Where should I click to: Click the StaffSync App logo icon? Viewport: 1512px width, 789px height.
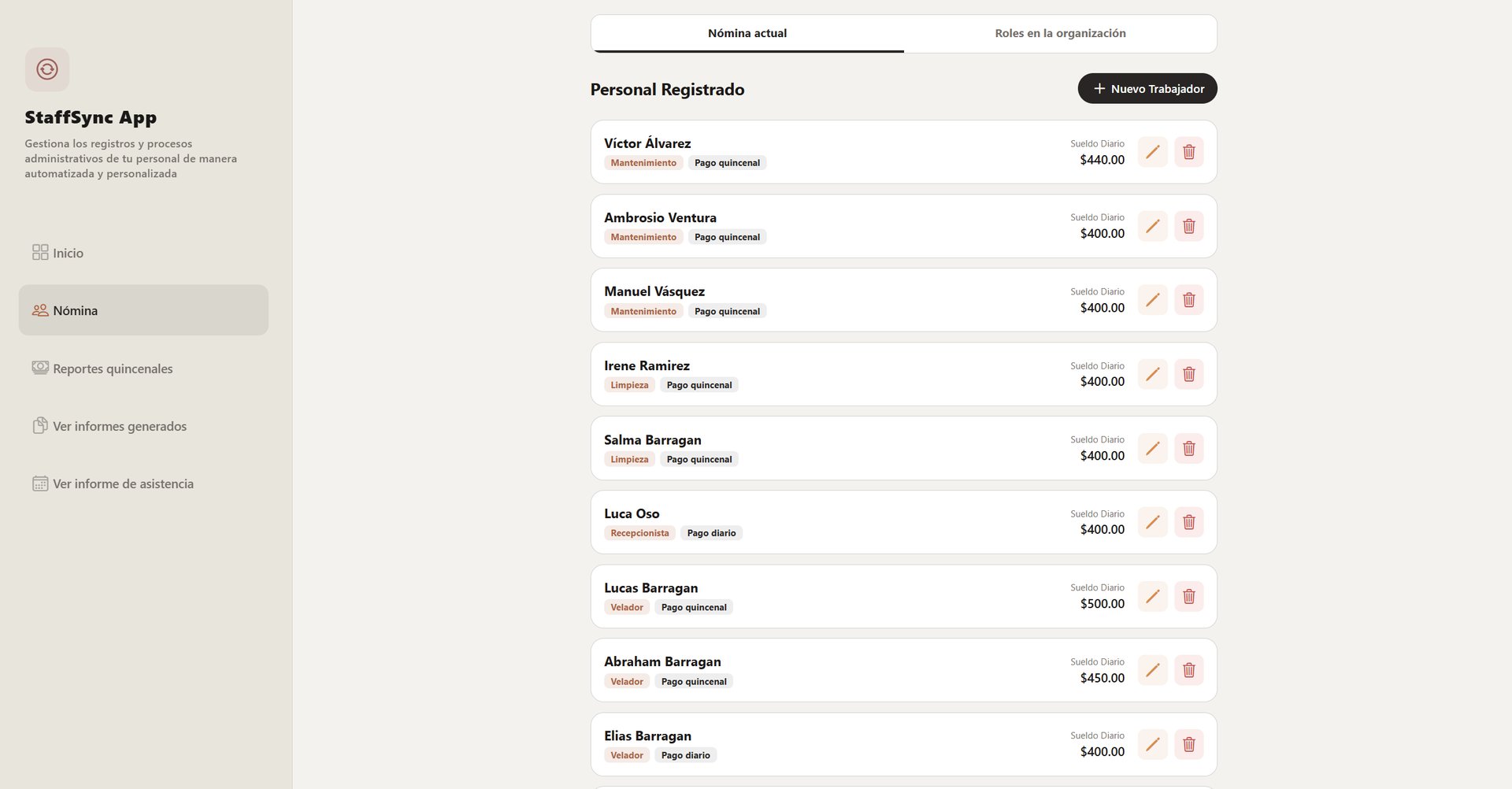pyautogui.click(x=47, y=69)
